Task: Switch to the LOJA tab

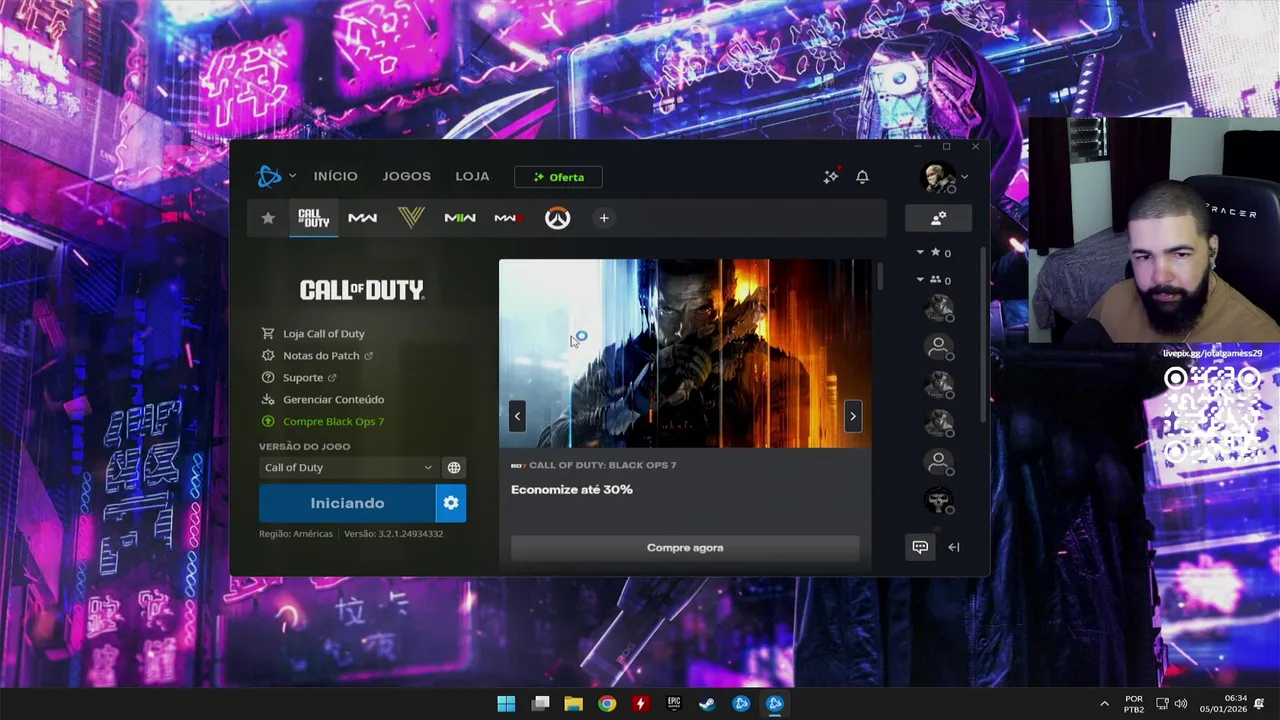Action: pos(472,176)
